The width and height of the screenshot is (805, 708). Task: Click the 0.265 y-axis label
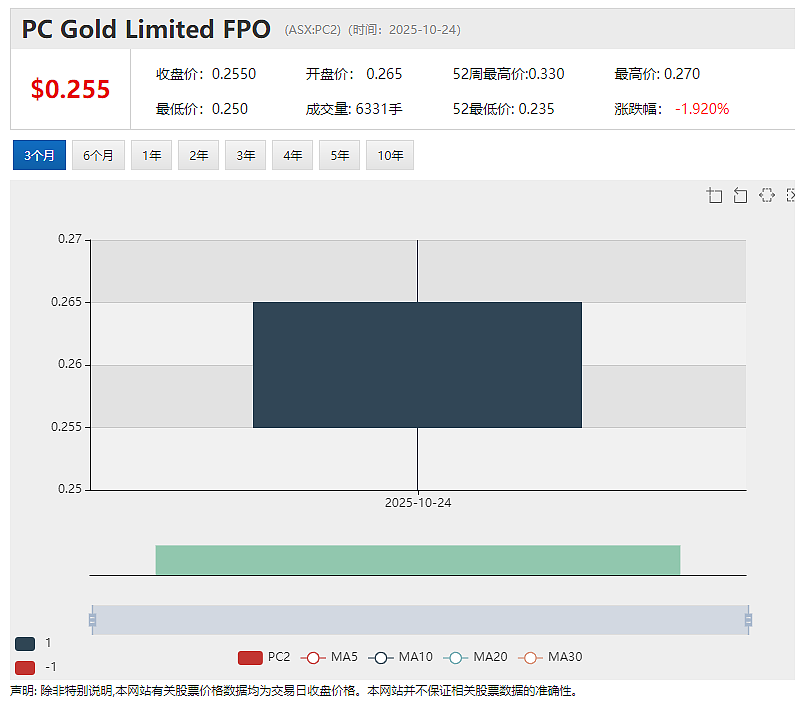(66, 302)
